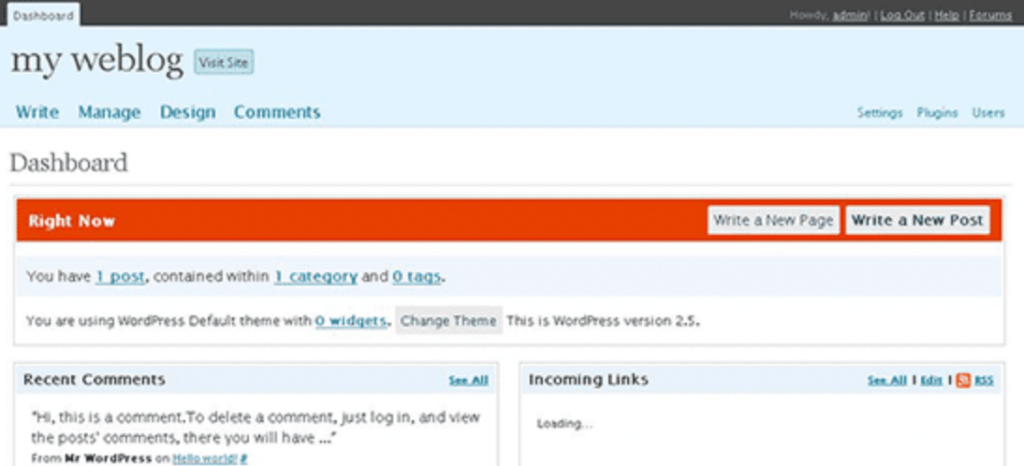Click the RSS feed icon in Incoming Links
This screenshot has width=1024, height=466.
point(963,380)
